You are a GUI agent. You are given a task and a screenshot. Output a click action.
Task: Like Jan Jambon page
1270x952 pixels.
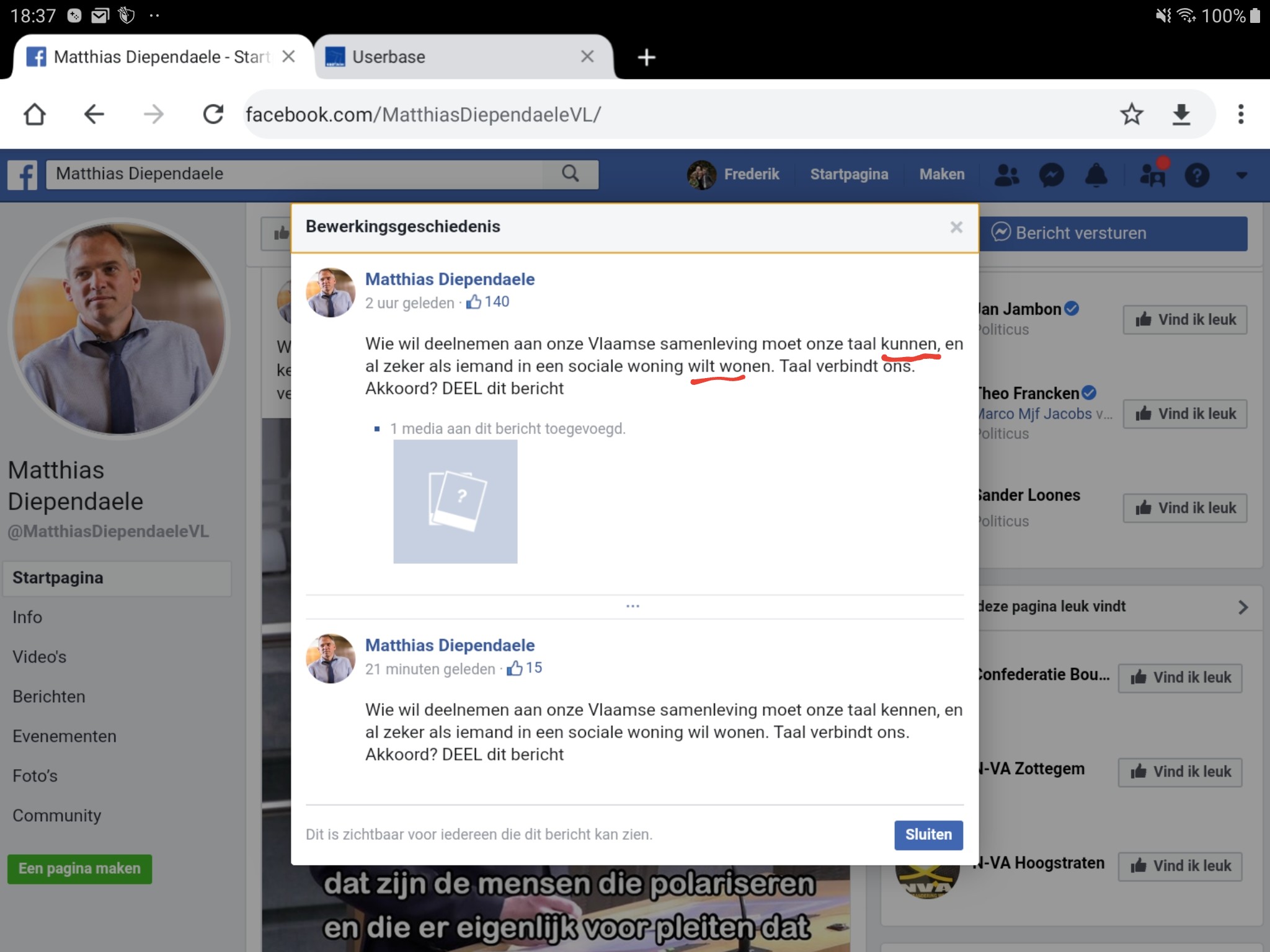click(x=1184, y=320)
